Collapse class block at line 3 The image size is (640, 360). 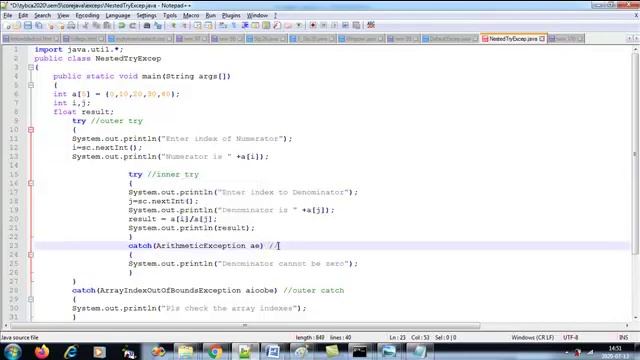[31, 67]
